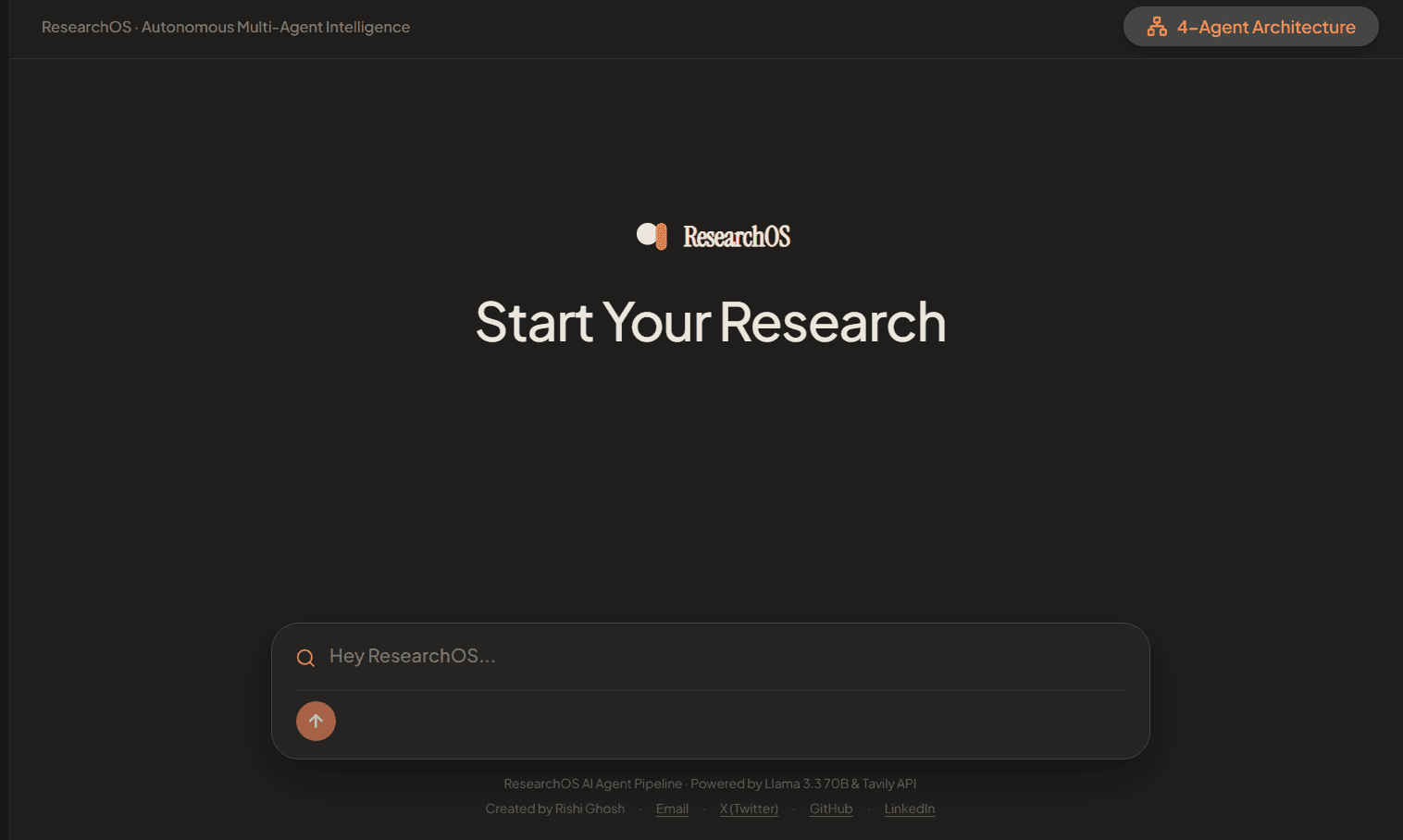Image resolution: width=1403 pixels, height=840 pixels.
Task: Open the 4-Agent Architecture panel
Action: [1250, 27]
